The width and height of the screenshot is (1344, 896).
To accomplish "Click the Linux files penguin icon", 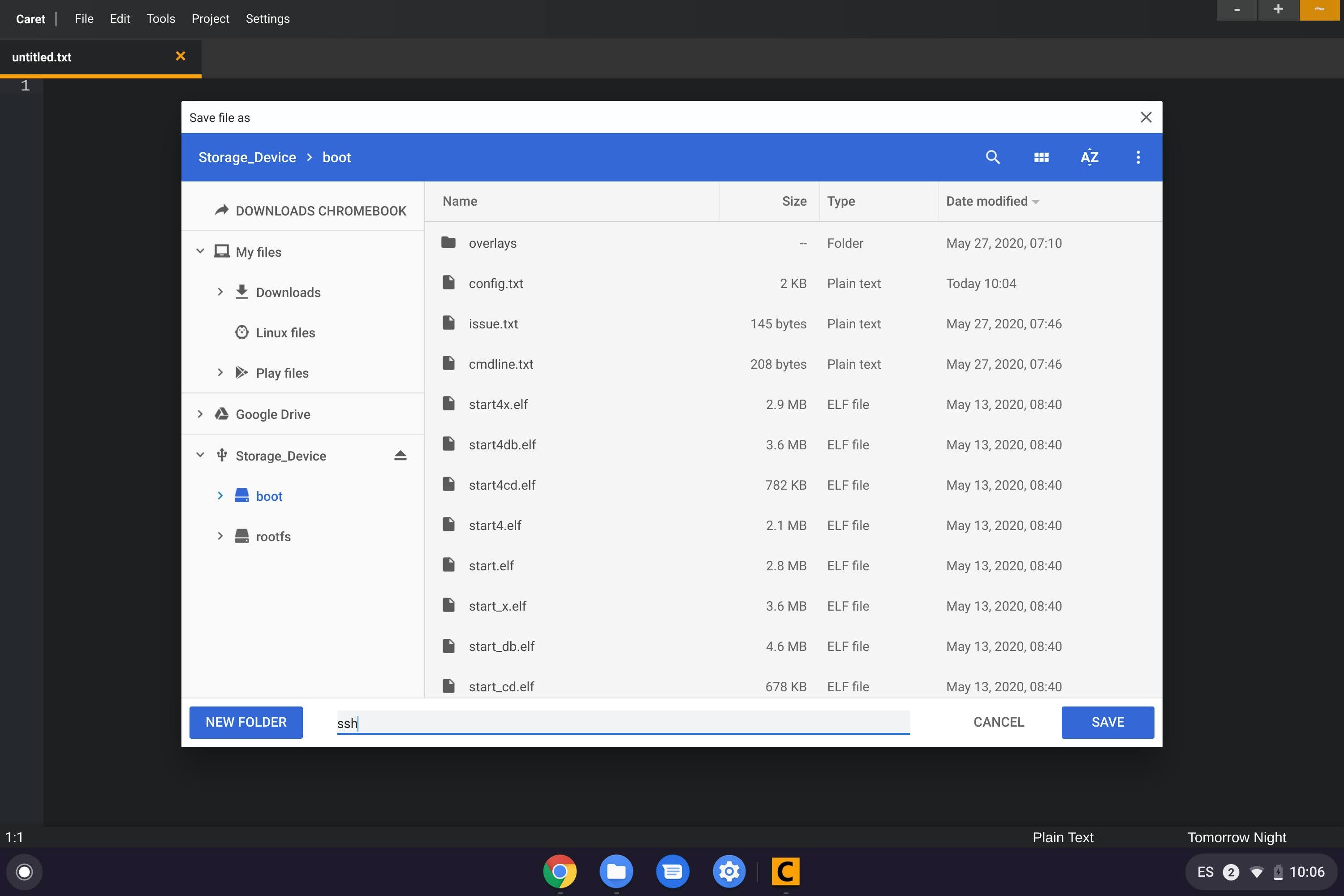I will [242, 332].
